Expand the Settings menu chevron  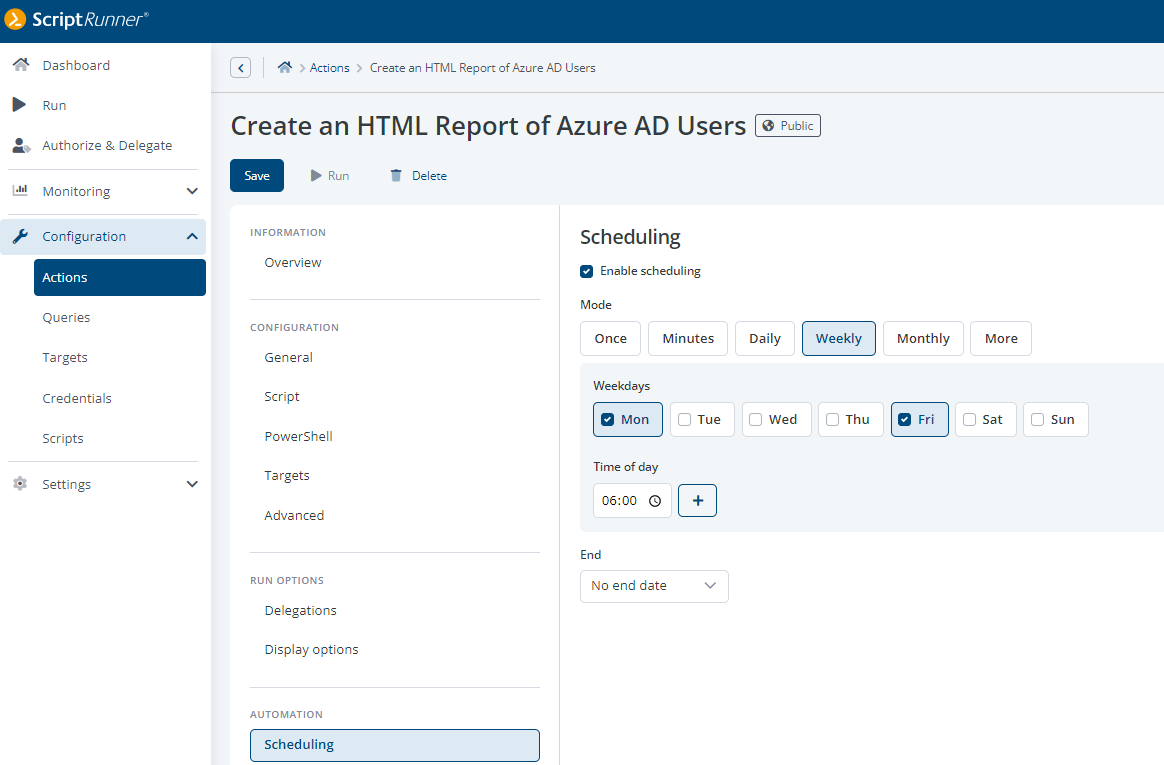pyautogui.click(x=192, y=484)
